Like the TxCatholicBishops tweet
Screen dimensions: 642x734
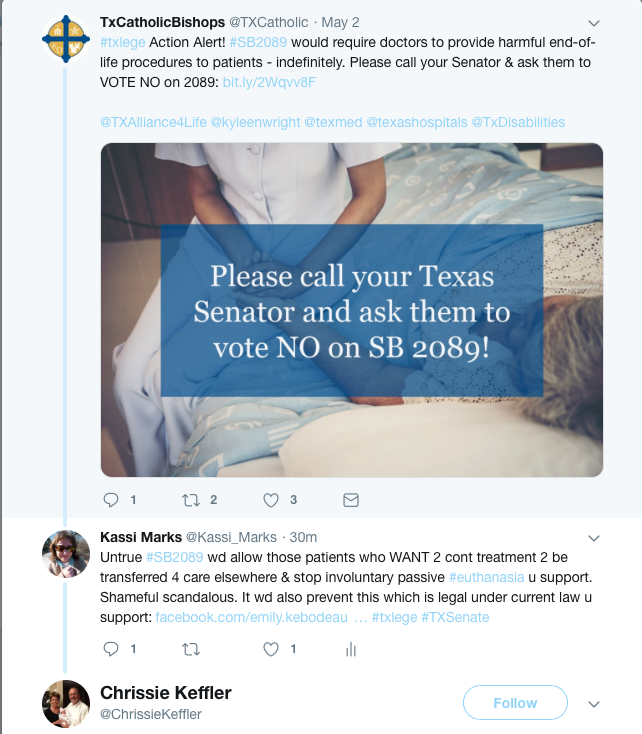tap(271, 499)
